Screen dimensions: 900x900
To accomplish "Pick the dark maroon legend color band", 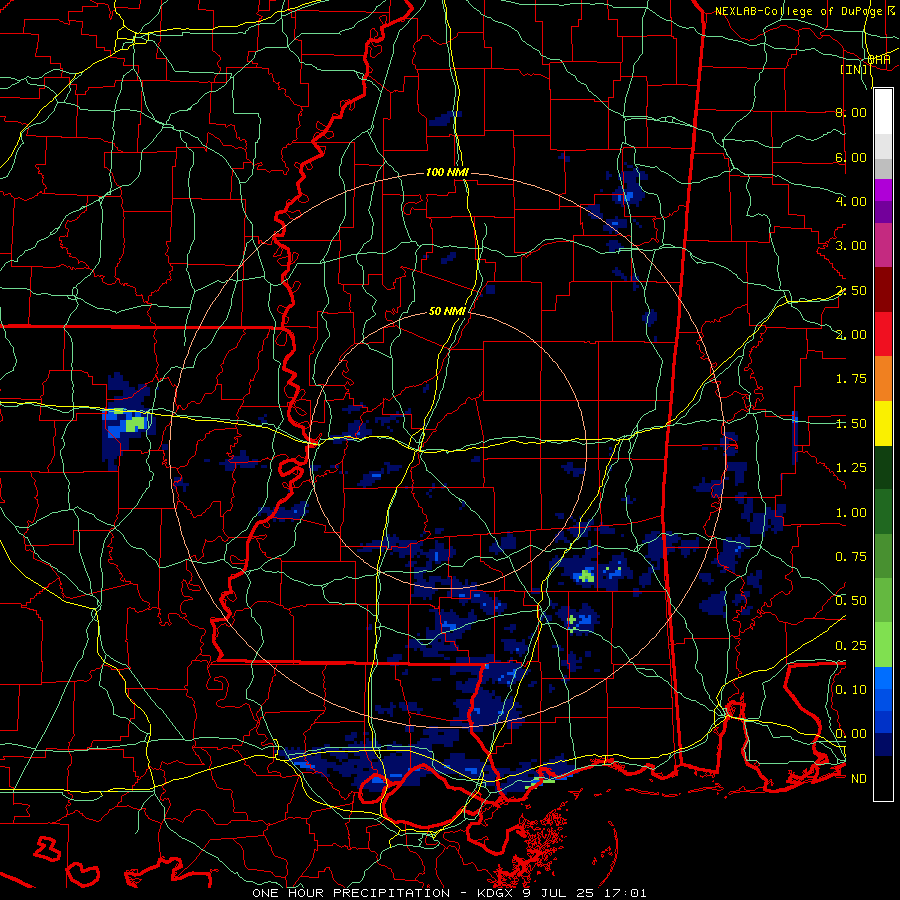I will click(x=883, y=290).
